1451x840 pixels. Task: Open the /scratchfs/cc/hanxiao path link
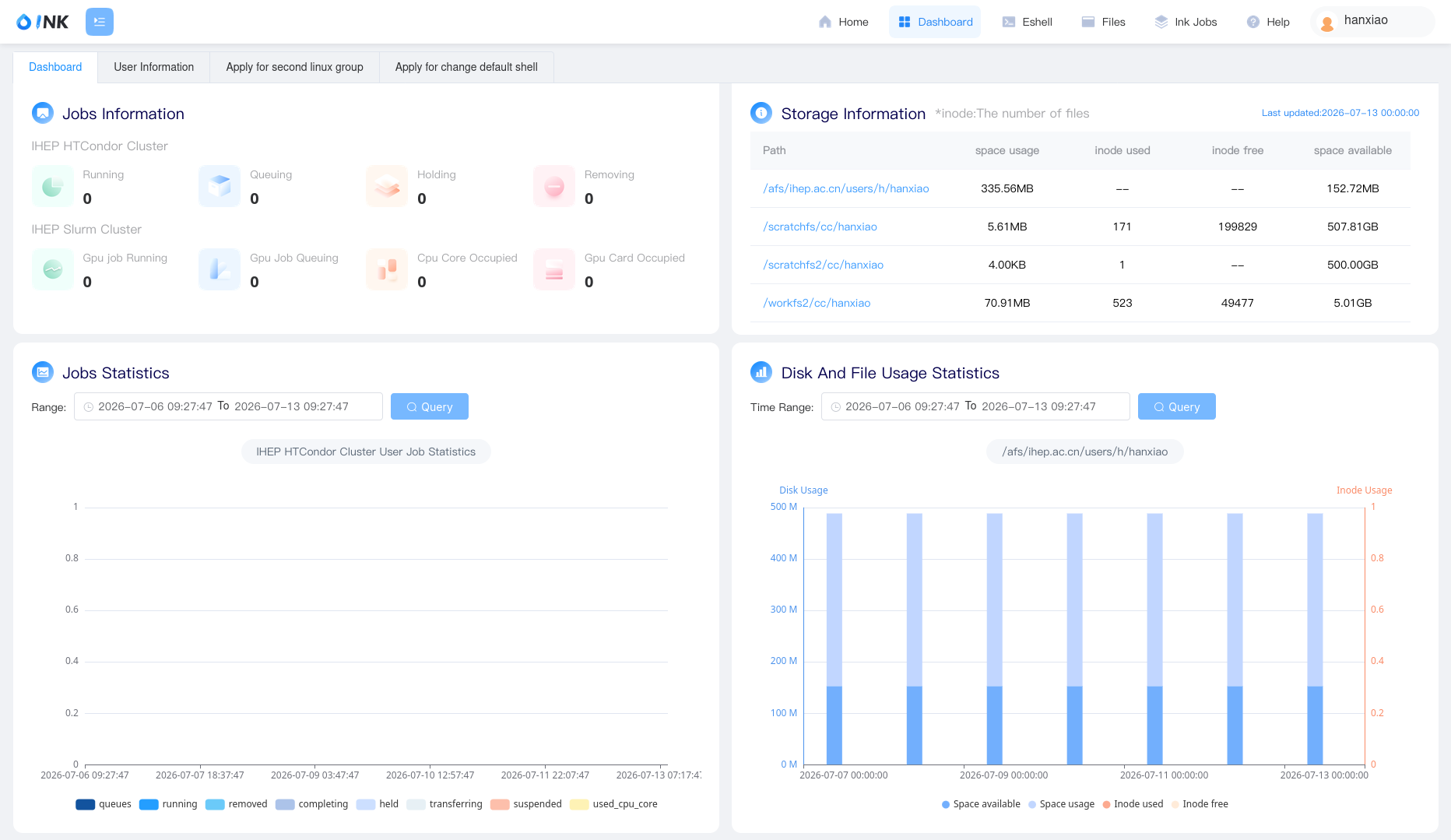click(x=820, y=227)
